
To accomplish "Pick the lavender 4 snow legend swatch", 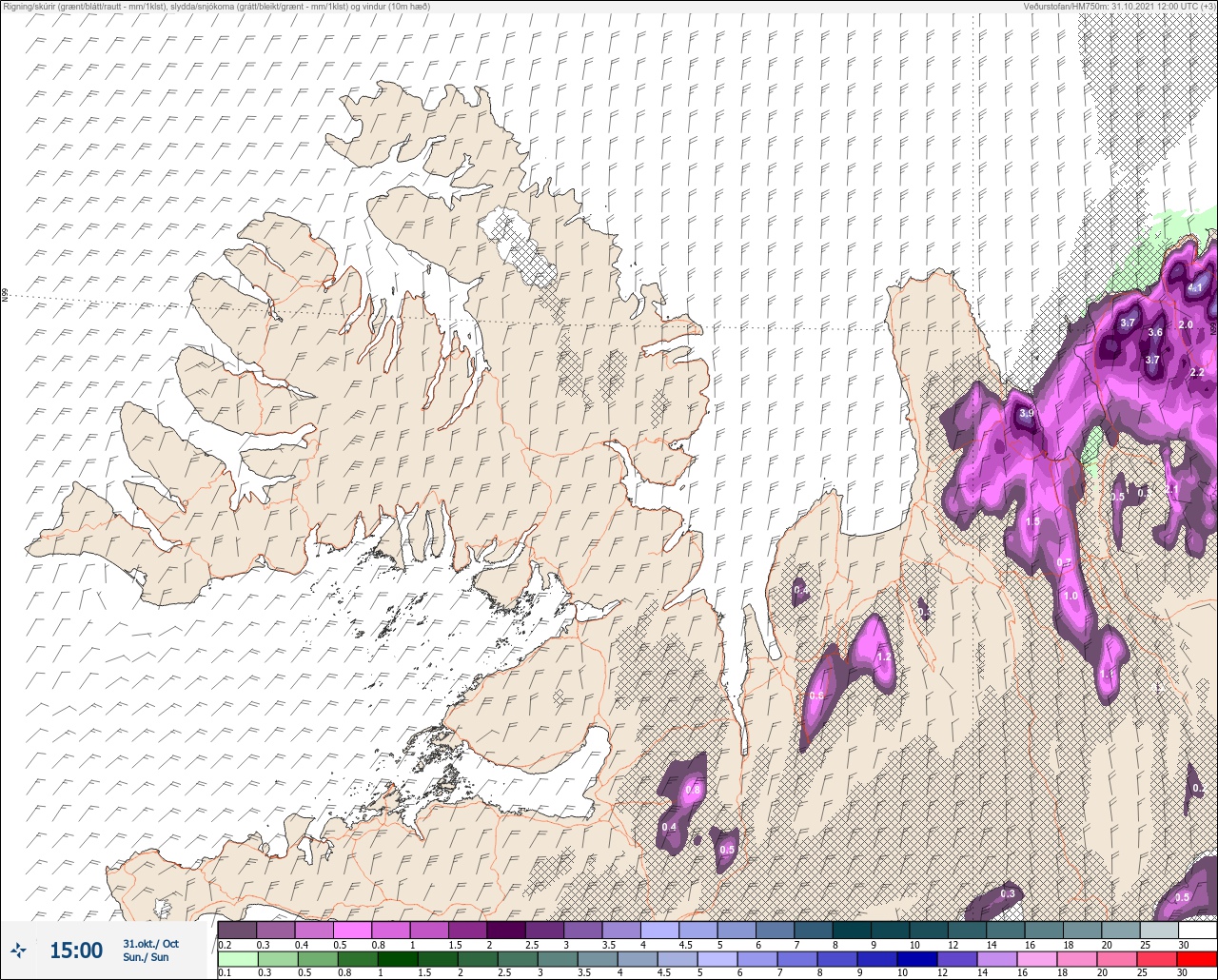I will 660,930.
